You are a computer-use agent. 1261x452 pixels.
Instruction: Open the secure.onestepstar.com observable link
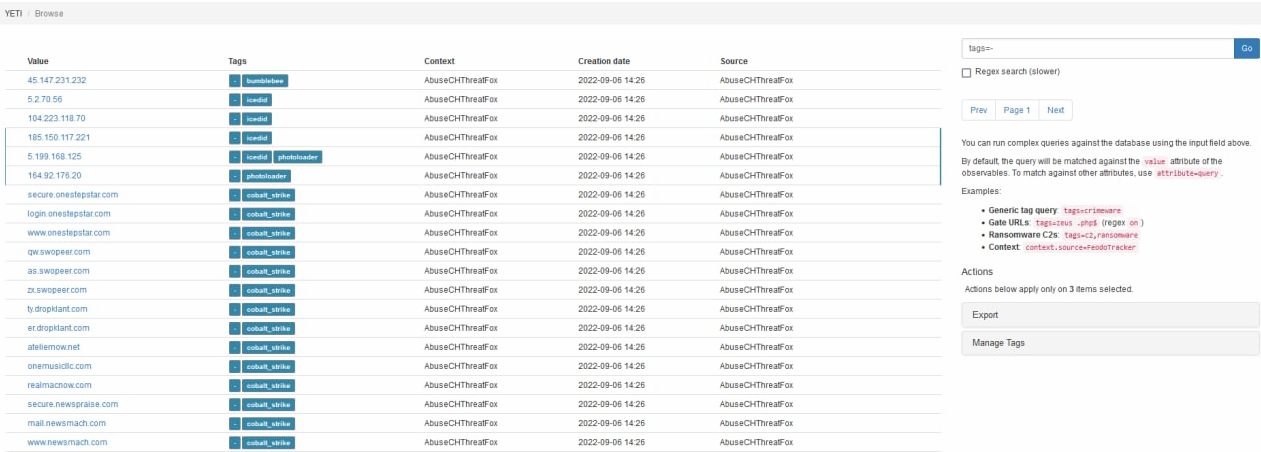pos(73,195)
